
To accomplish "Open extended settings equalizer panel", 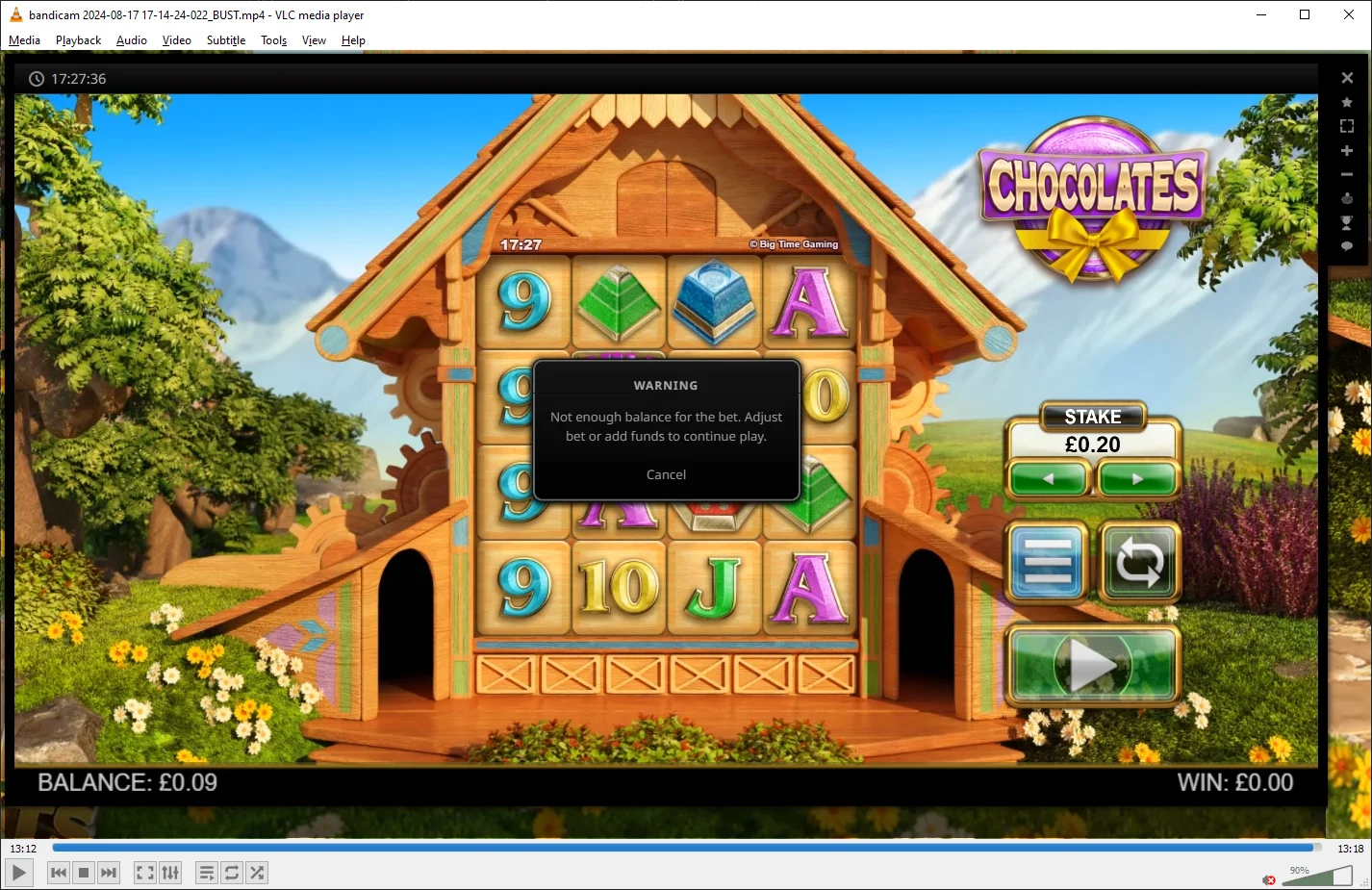I will (x=170, y=873).
